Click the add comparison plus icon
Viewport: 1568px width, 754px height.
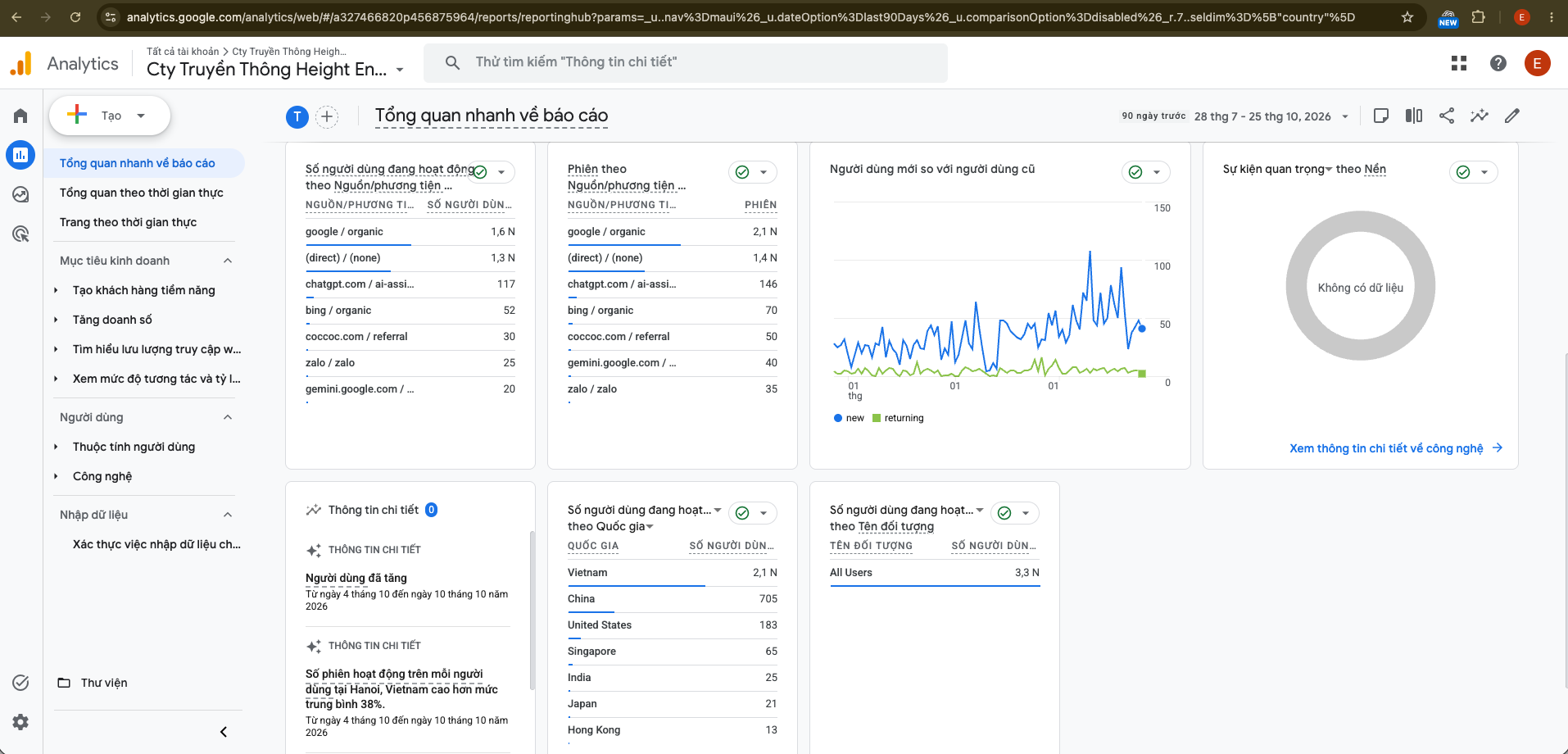pyautogui.click(x=327, y=116)
